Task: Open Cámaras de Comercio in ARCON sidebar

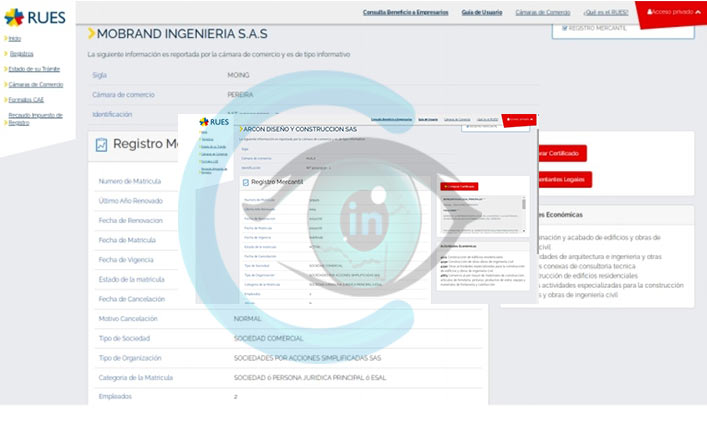Action: point(214,154)
